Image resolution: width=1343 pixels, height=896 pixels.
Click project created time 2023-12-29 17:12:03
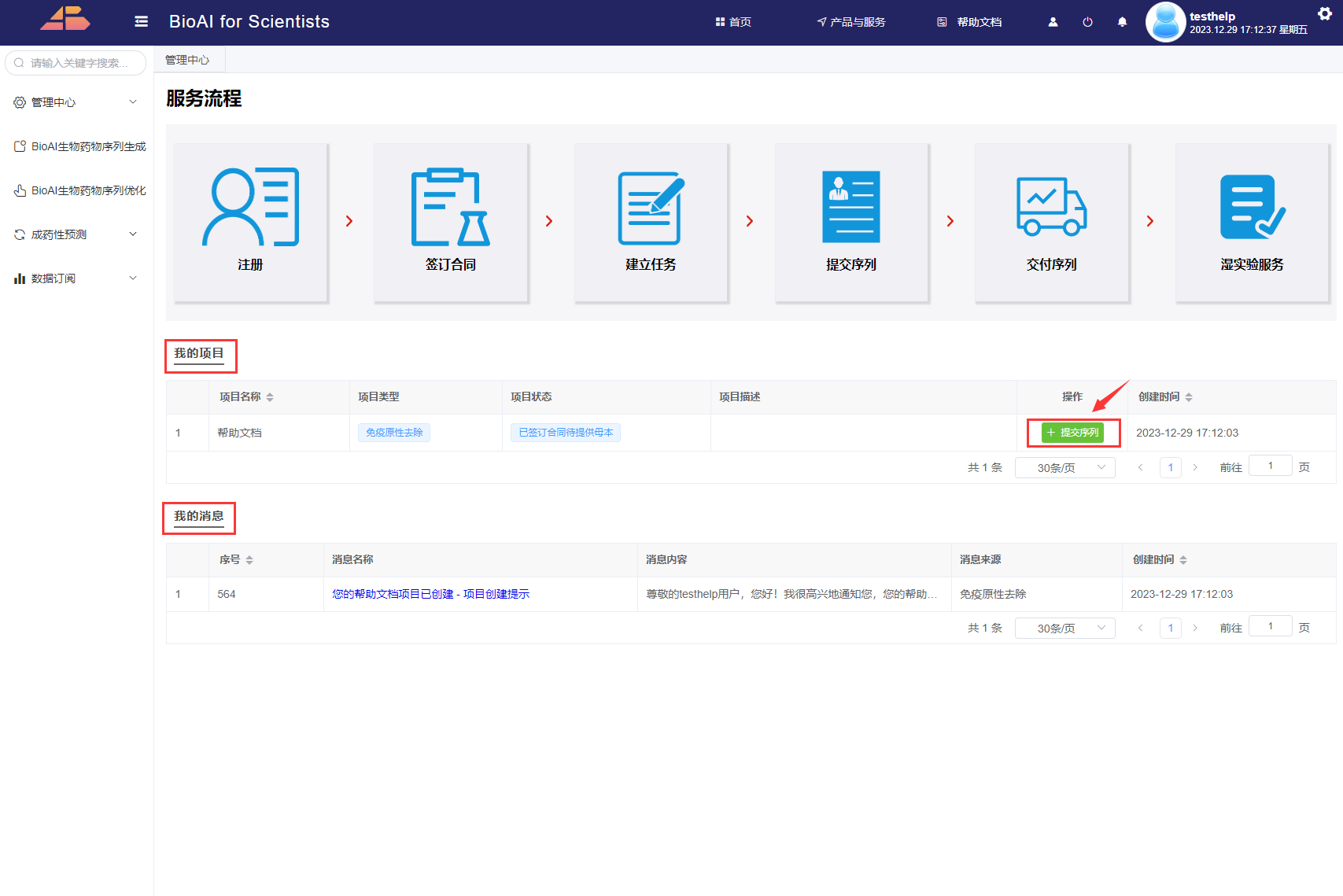click(1187, 433)
